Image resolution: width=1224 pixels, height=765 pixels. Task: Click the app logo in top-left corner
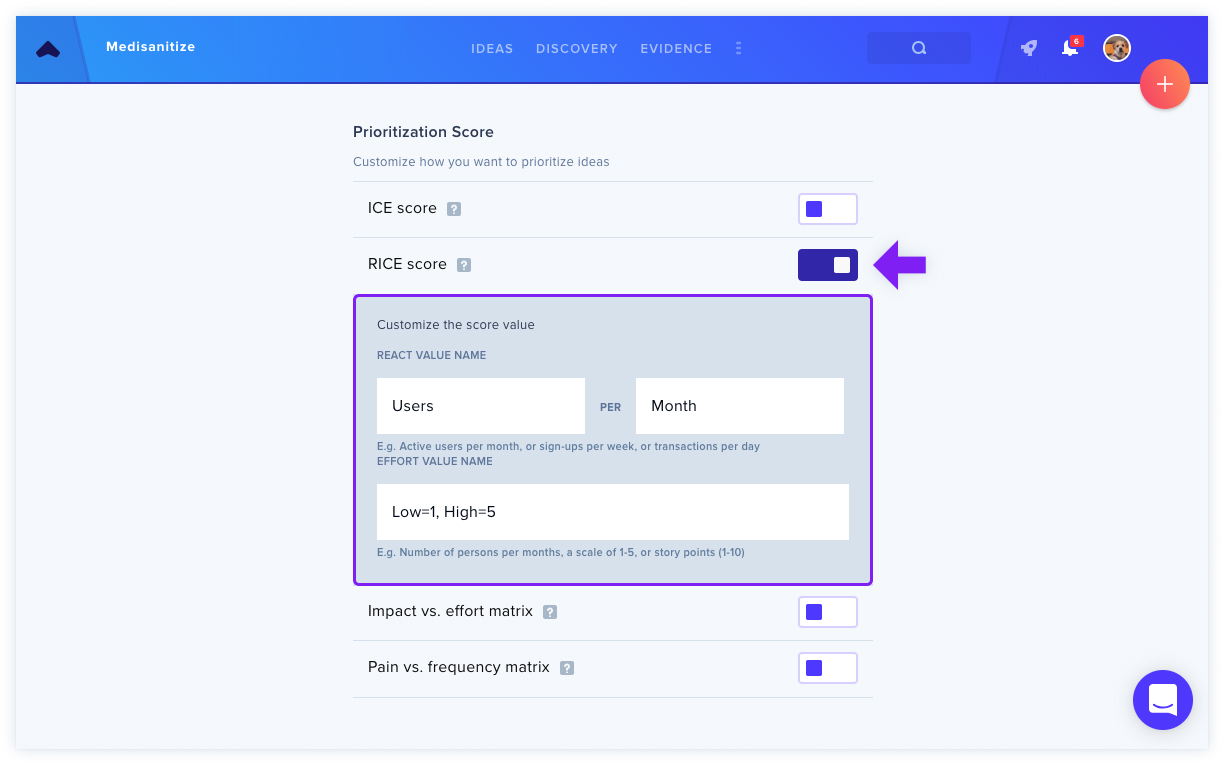pos(47,48)
